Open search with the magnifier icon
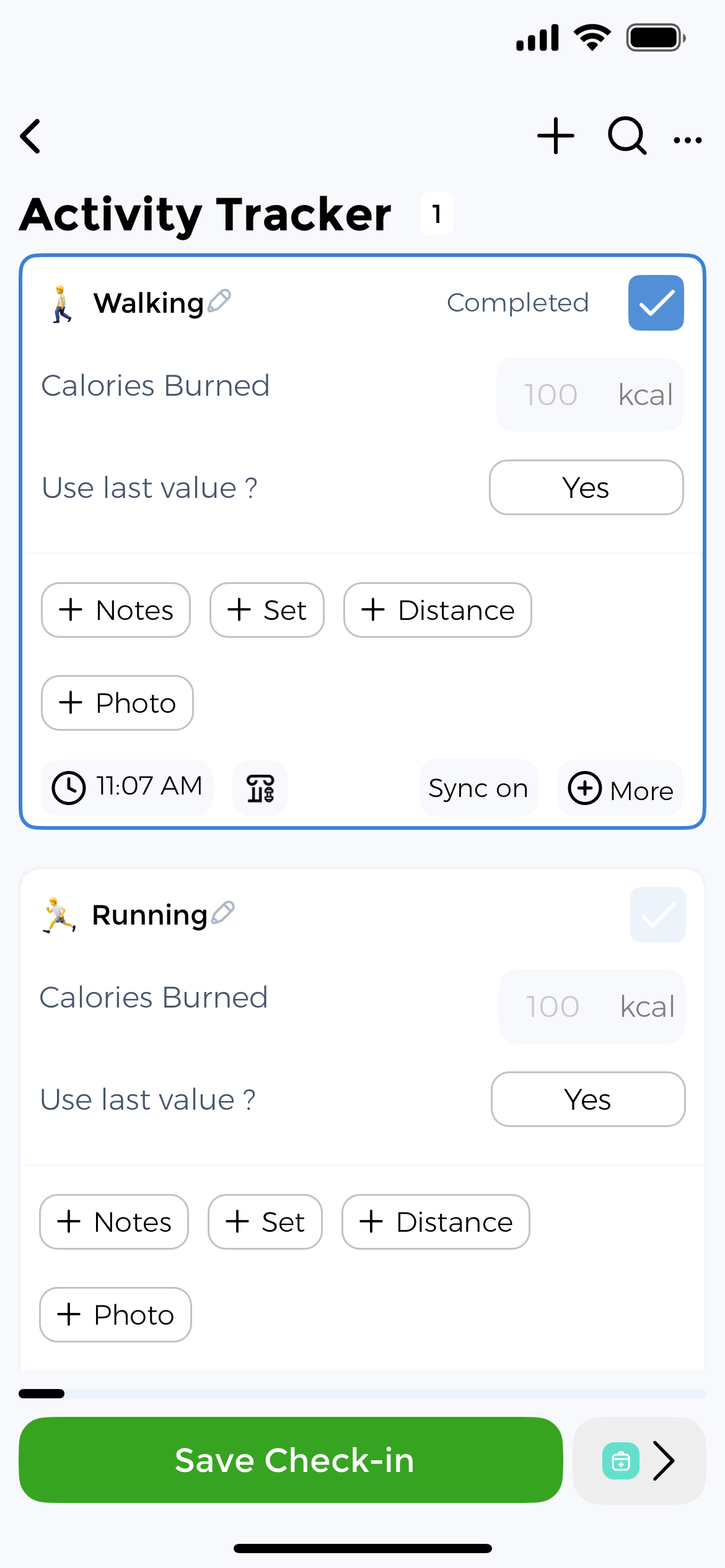 click(x=626, y=136)
